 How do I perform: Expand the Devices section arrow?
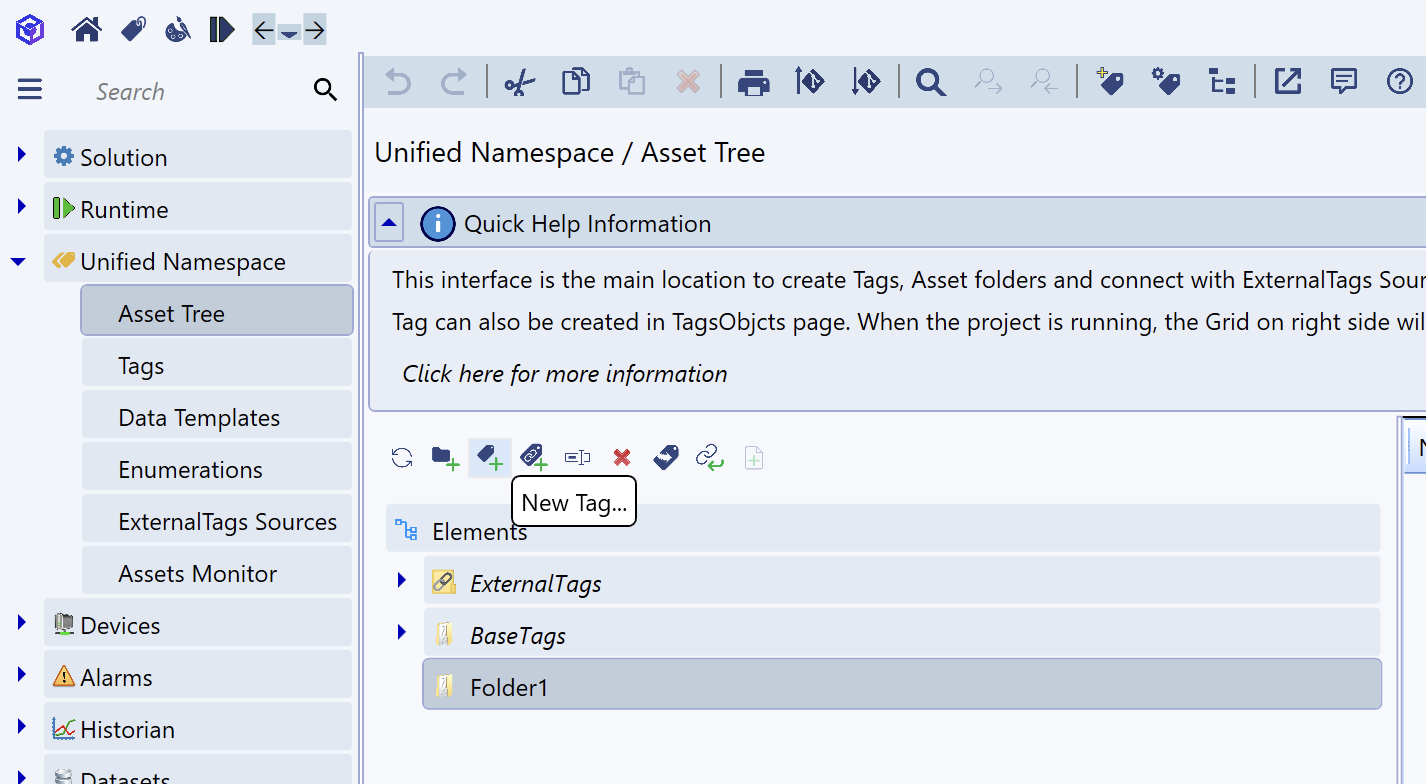21,622
